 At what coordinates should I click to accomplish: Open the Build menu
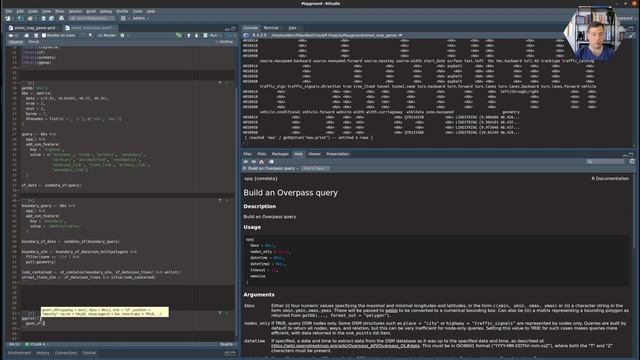pos(91,11)
